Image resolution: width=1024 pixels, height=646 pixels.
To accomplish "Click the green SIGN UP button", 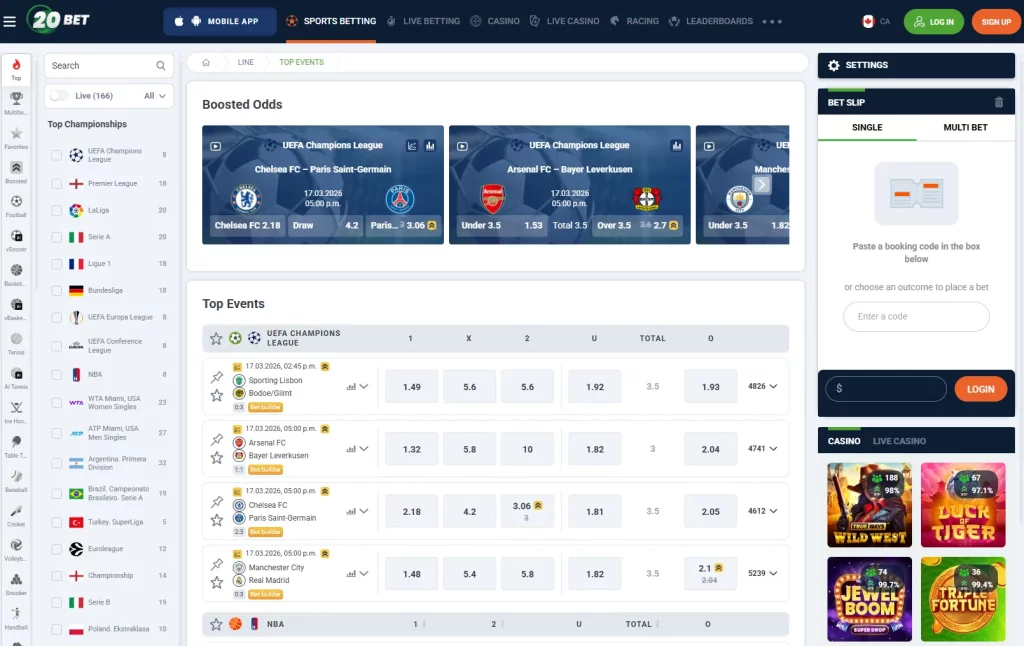I will [996, 20].
